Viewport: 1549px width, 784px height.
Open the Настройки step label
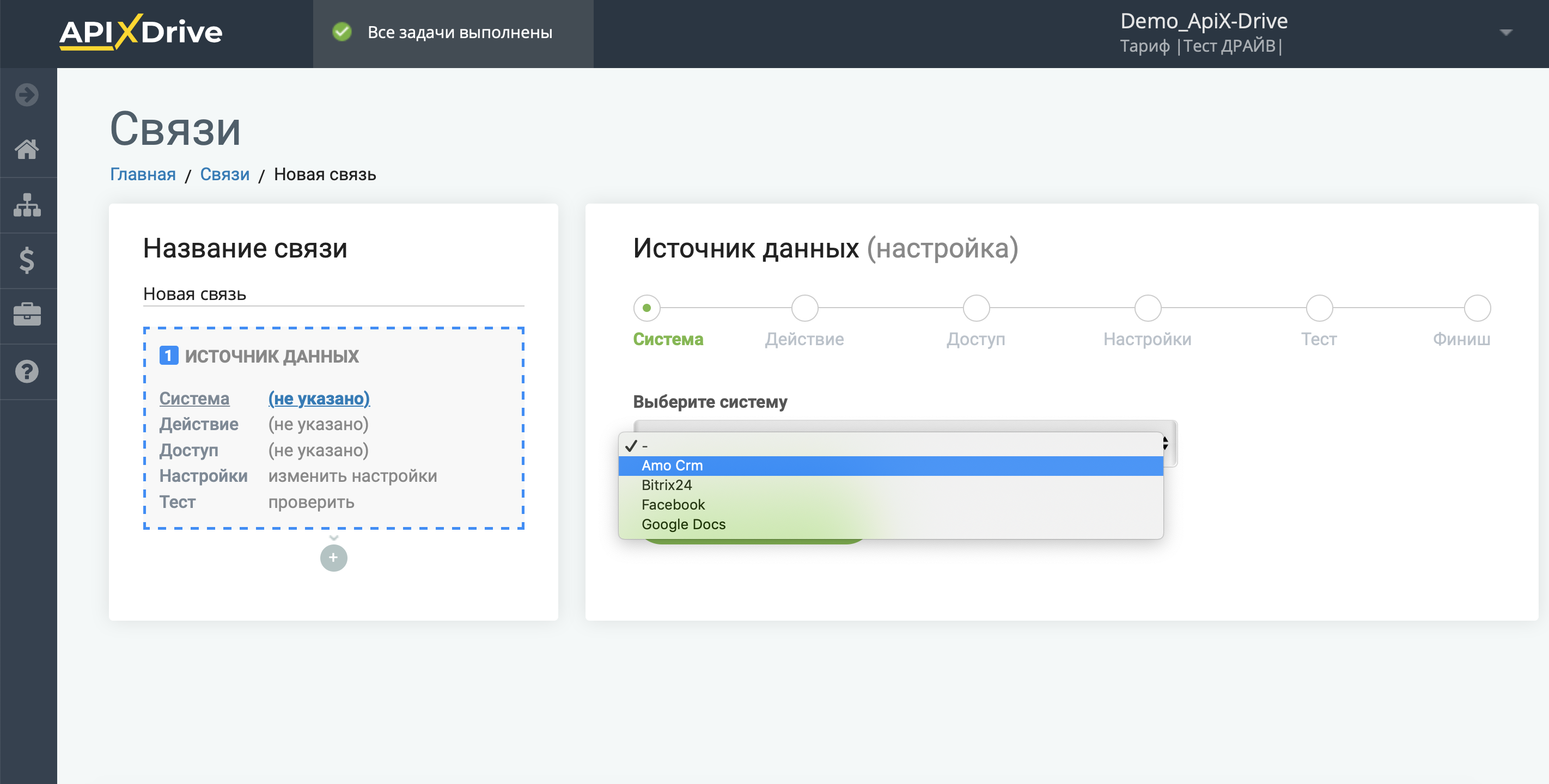pyautogui.click(x=1148, y=339)
